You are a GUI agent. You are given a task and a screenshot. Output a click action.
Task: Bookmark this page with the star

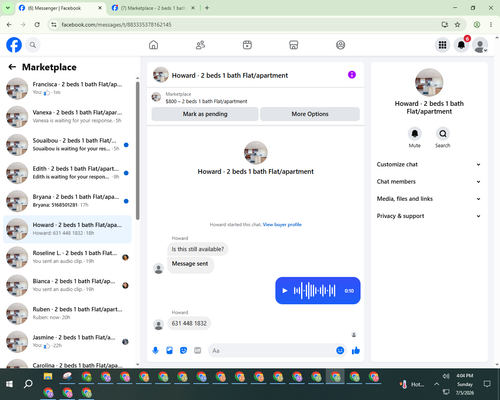458,25
